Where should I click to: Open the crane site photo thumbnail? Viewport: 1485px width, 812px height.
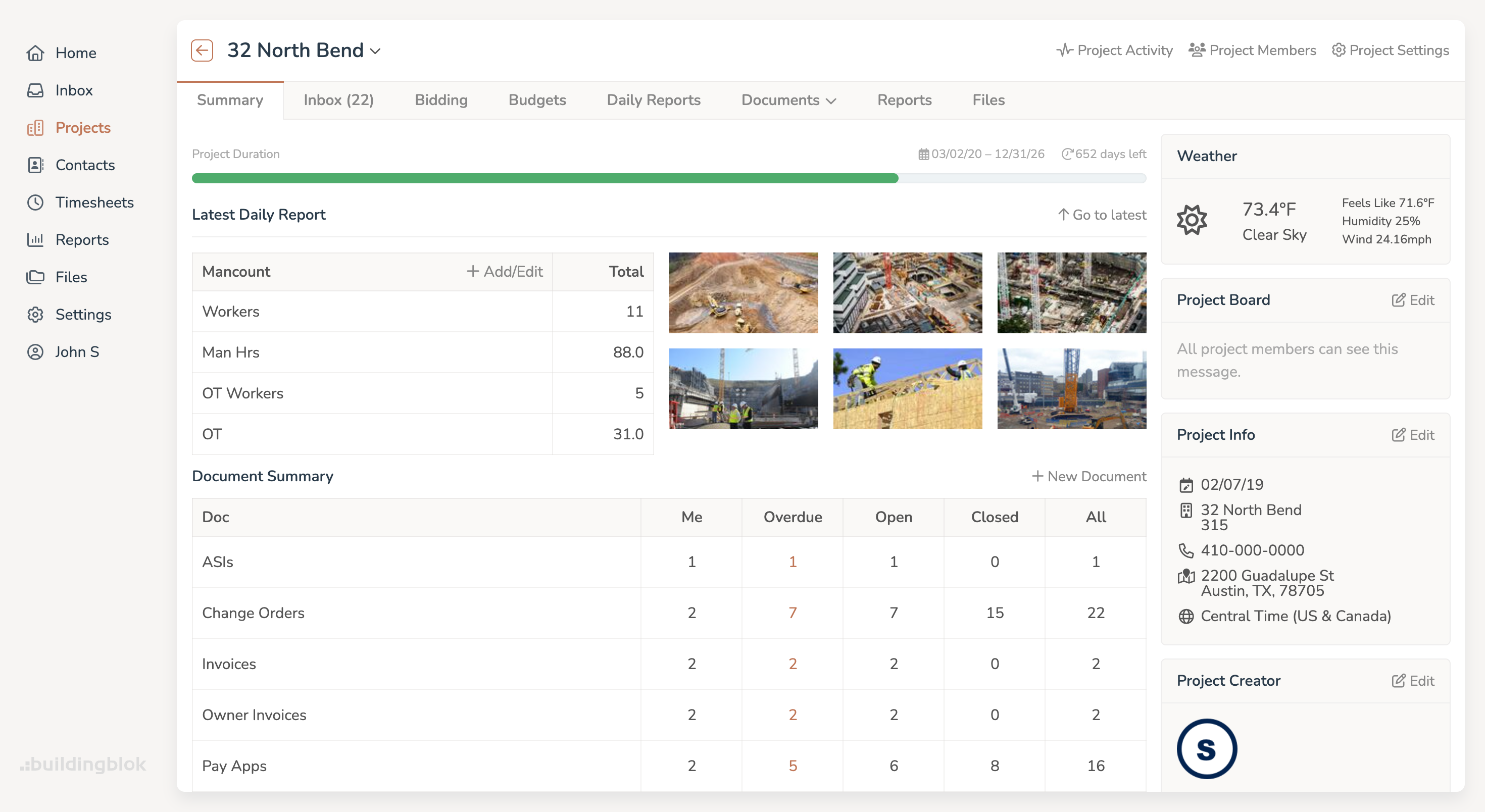pyautogui.click(x=1071, y=389)
